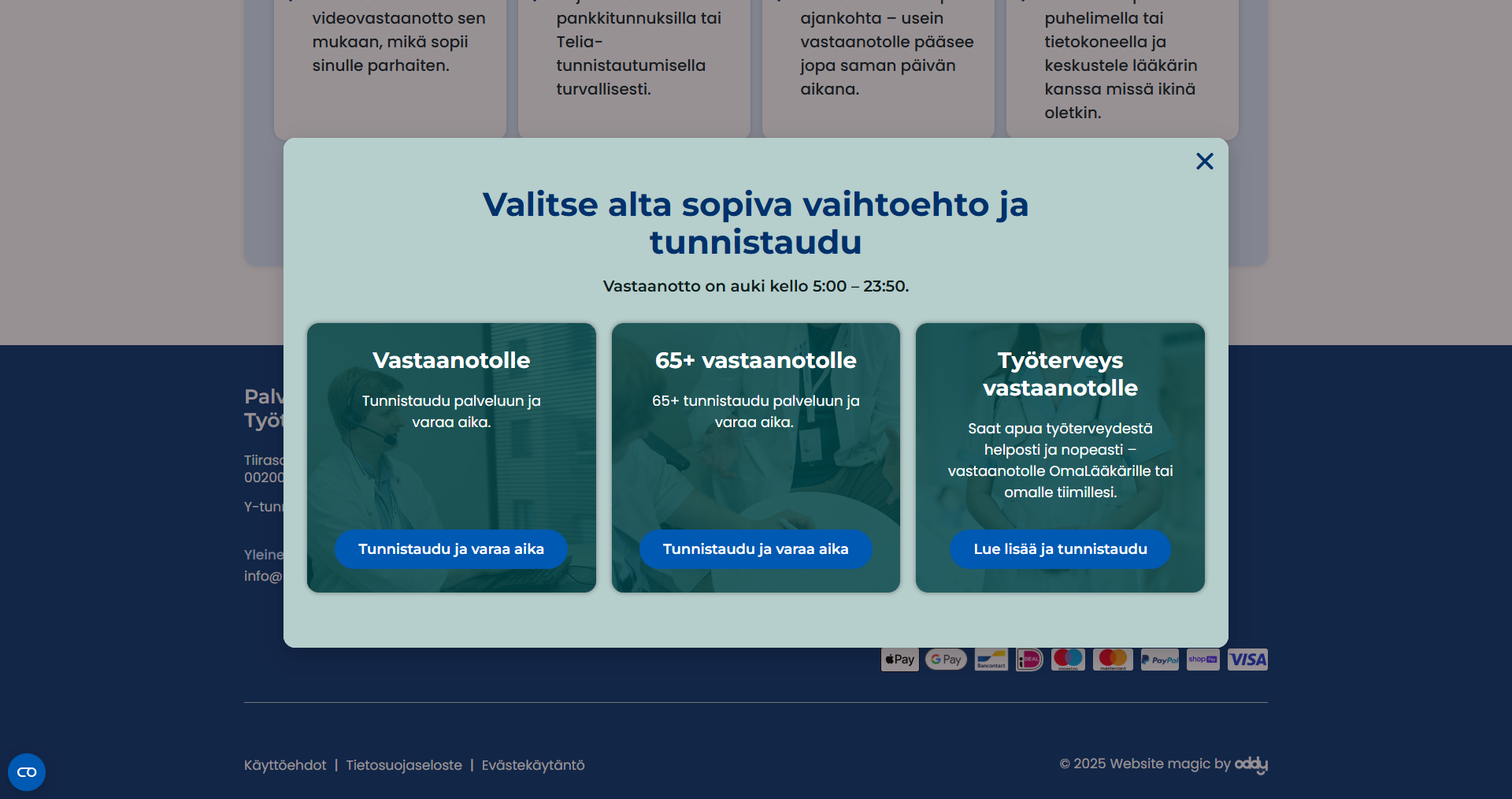
Task: Click Lue lisää ja tunnistaudu button
Action: [x=1060, y=549]
